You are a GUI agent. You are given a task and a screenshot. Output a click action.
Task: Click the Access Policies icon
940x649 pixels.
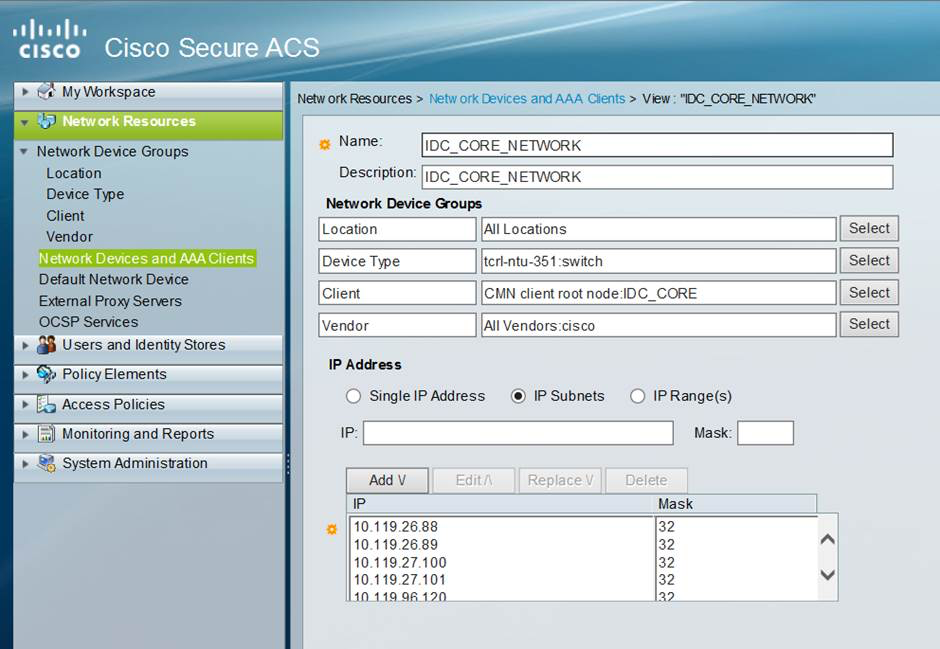pyautogui.click(x=47, y=404)
